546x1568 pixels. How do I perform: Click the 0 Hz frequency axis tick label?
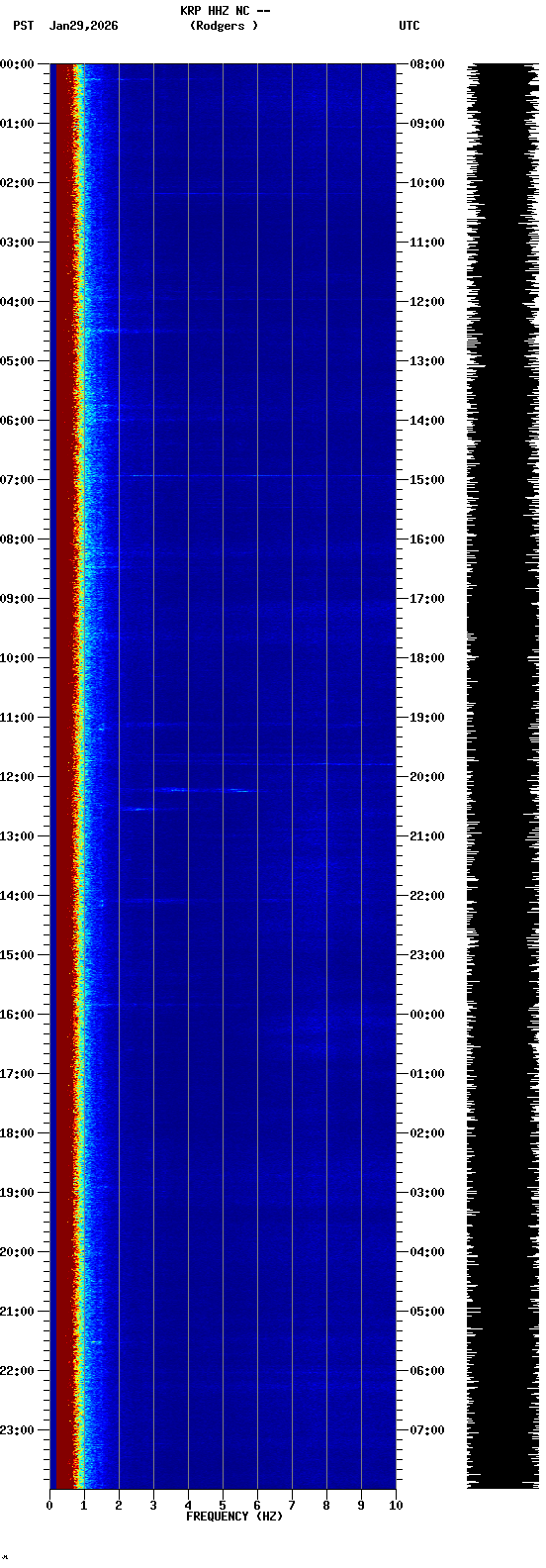pos(49,1507)
